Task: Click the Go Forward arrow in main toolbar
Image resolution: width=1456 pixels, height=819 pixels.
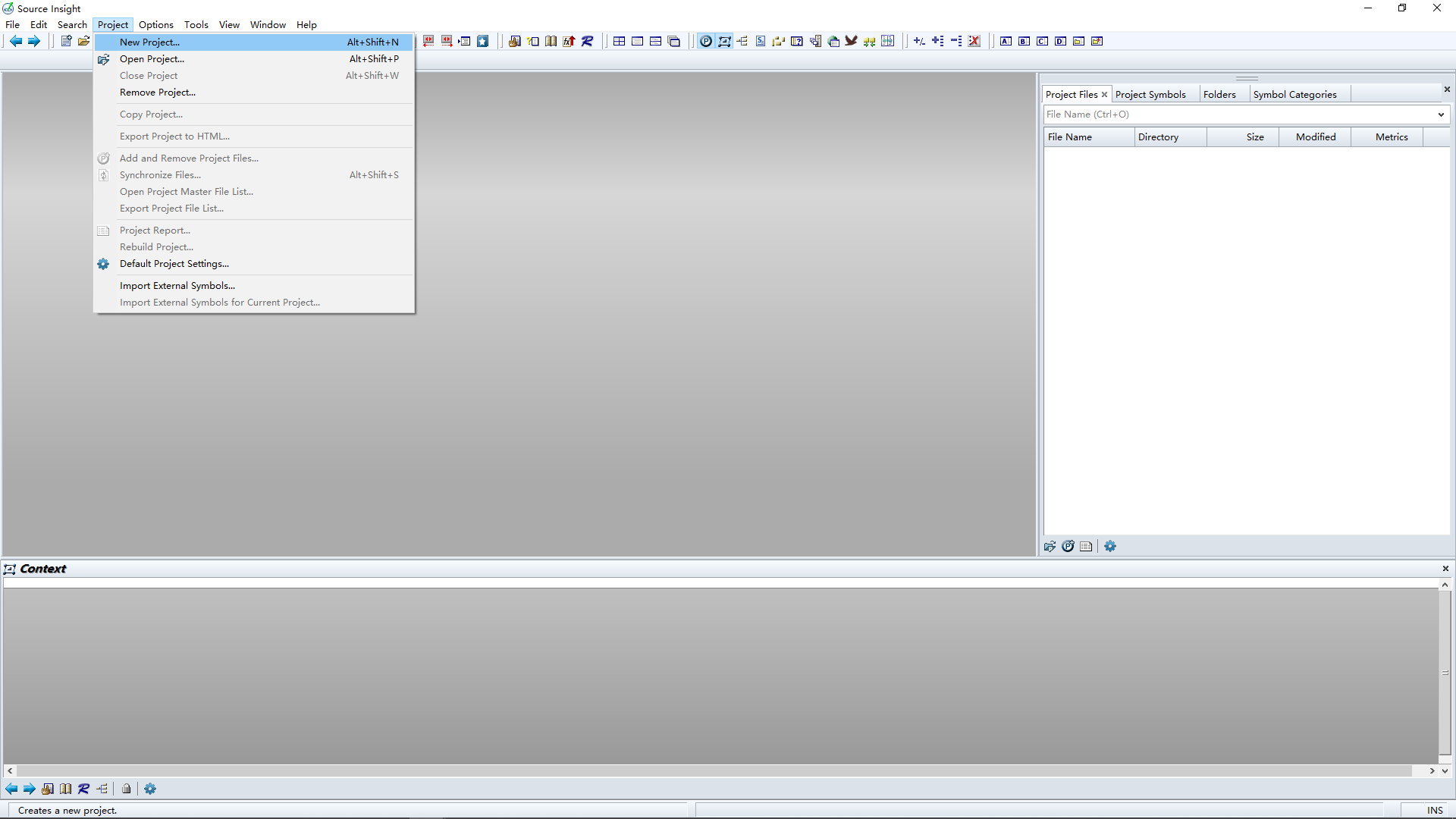Action: pyautogui.click(x=34, y=41)
